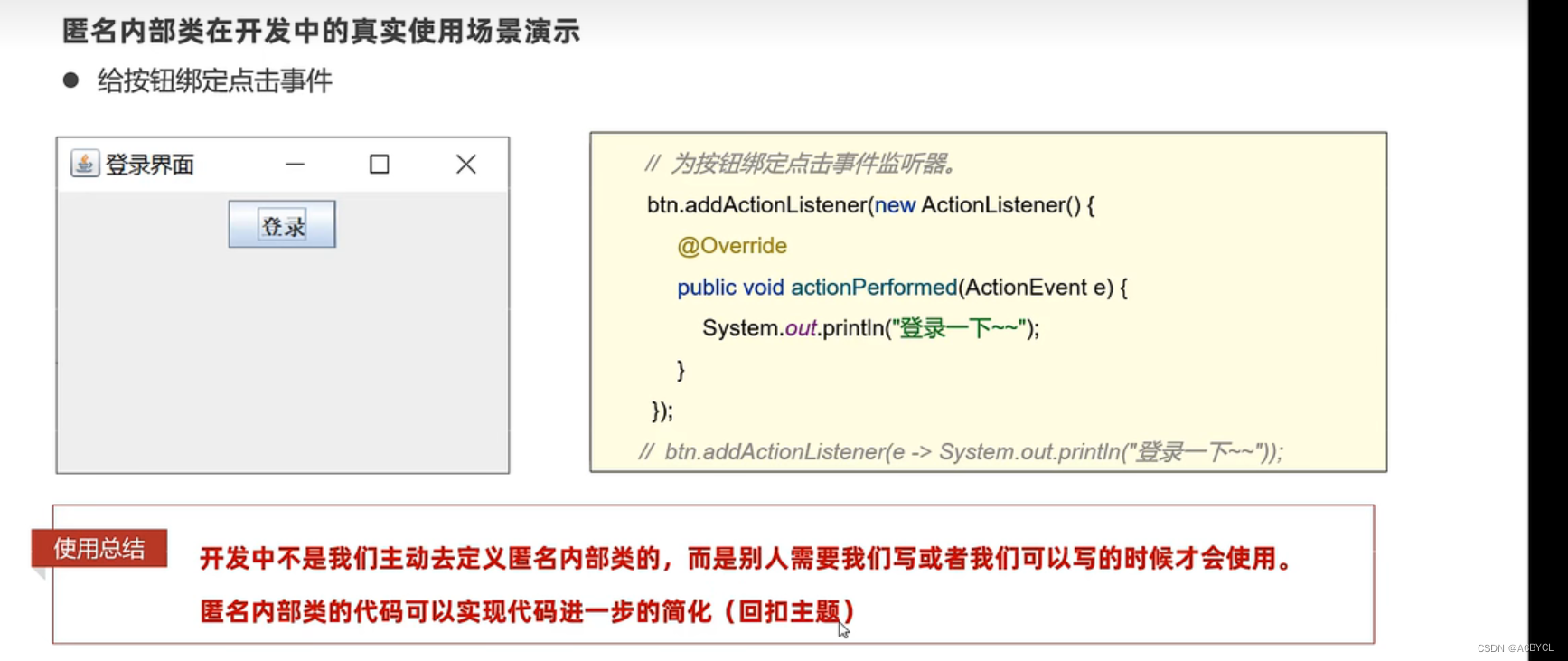The height and width of the screenshot is (661, 1568).
Task: Click the @Override annotation
Action: pos(732,246)
